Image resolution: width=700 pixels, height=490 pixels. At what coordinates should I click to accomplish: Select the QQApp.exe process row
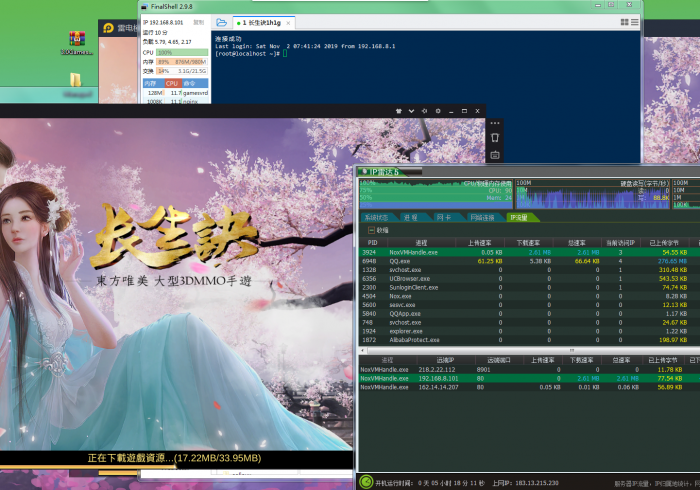click(529, 314)
